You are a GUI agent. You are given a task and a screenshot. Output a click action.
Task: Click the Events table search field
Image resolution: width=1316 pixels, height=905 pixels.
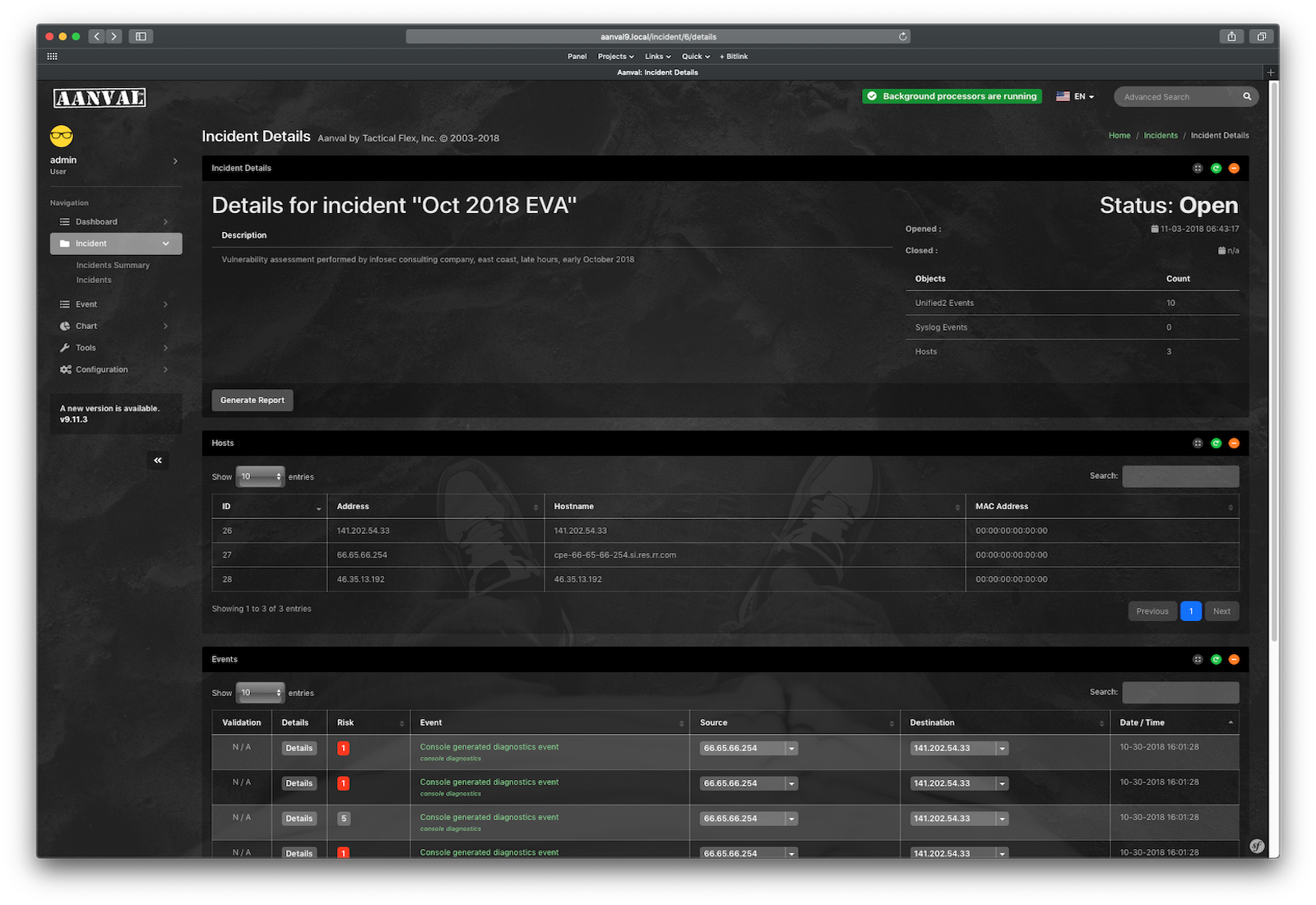1180,693
